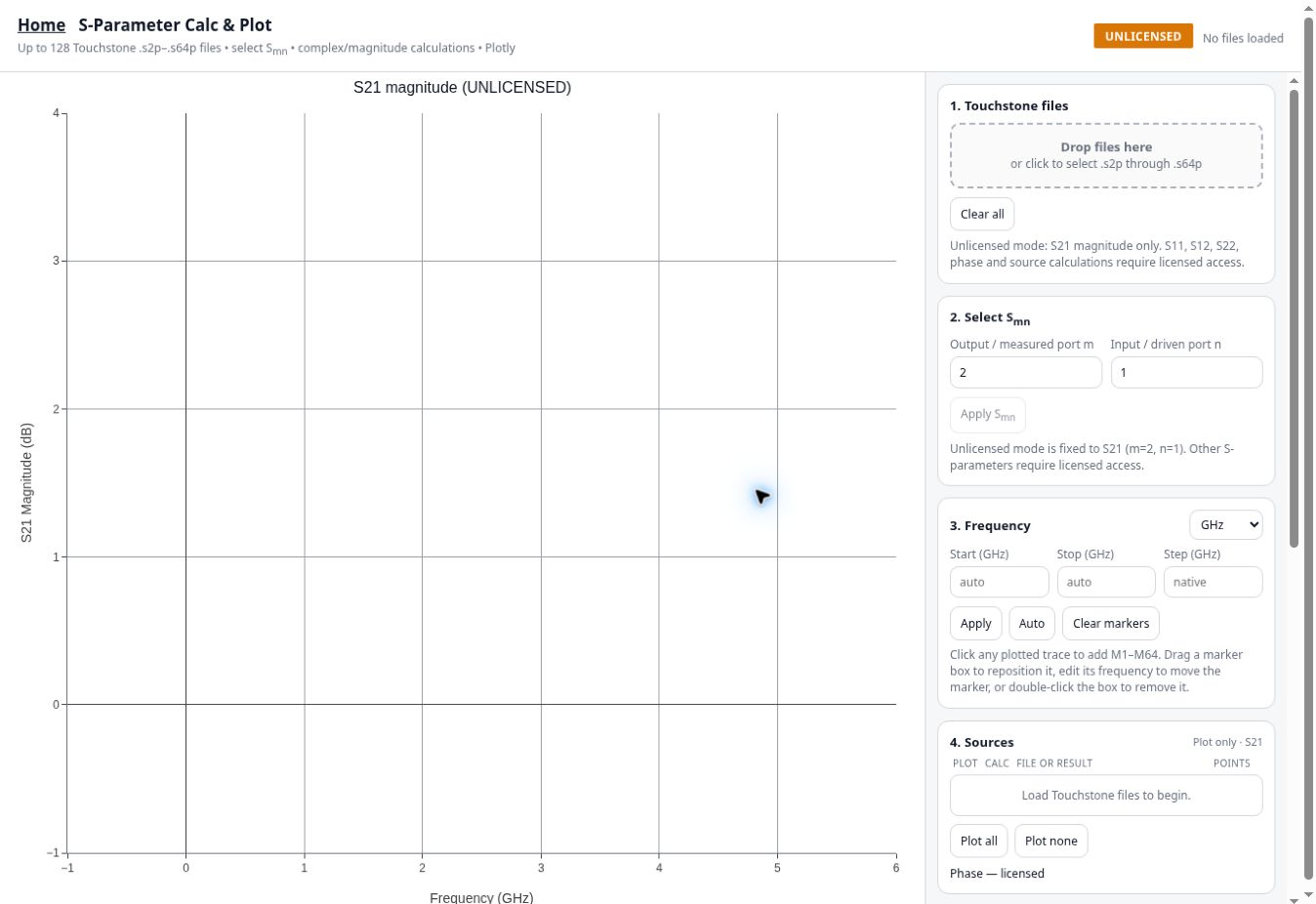Click the Plot none button
Screen dimensions: 1316x904
coord(1051,841)
